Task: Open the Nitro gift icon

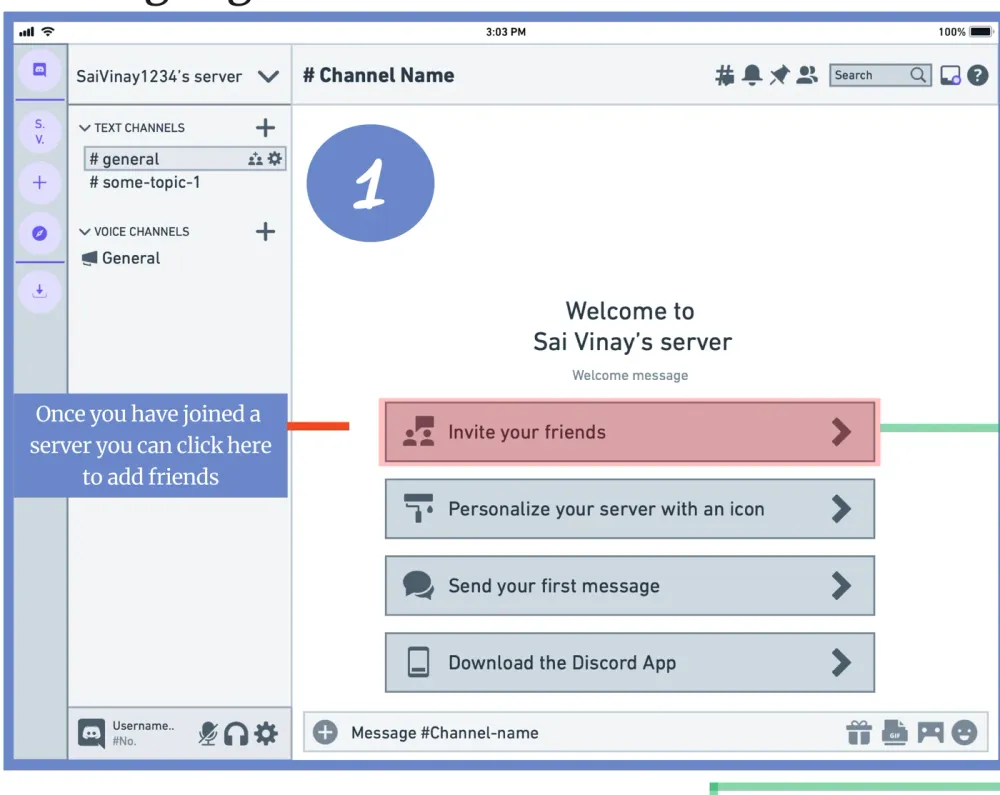Action: (859, 733)
